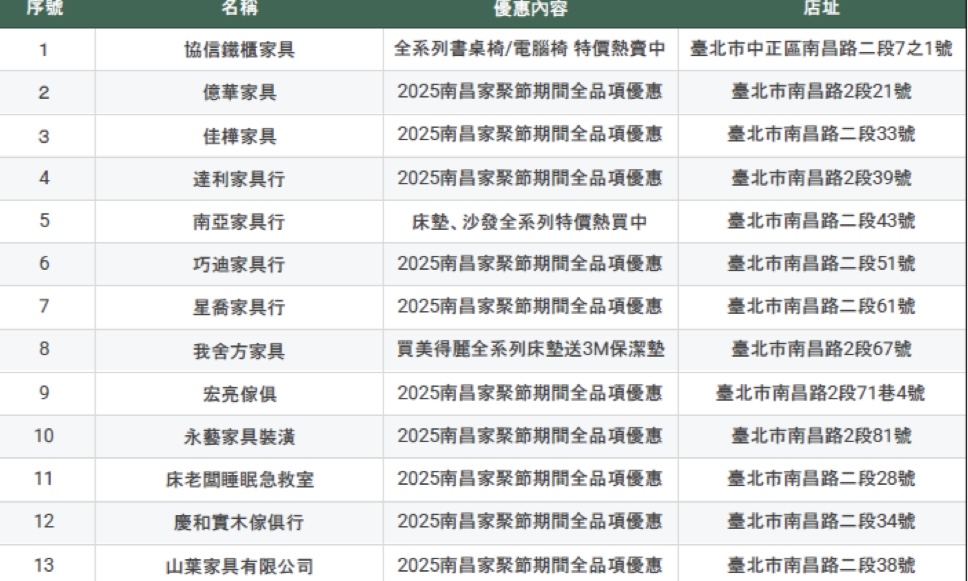The width and height of the screenshot is (968, 581).
Task: Click the 億華家具 store name cell
Action: [239, 94]
